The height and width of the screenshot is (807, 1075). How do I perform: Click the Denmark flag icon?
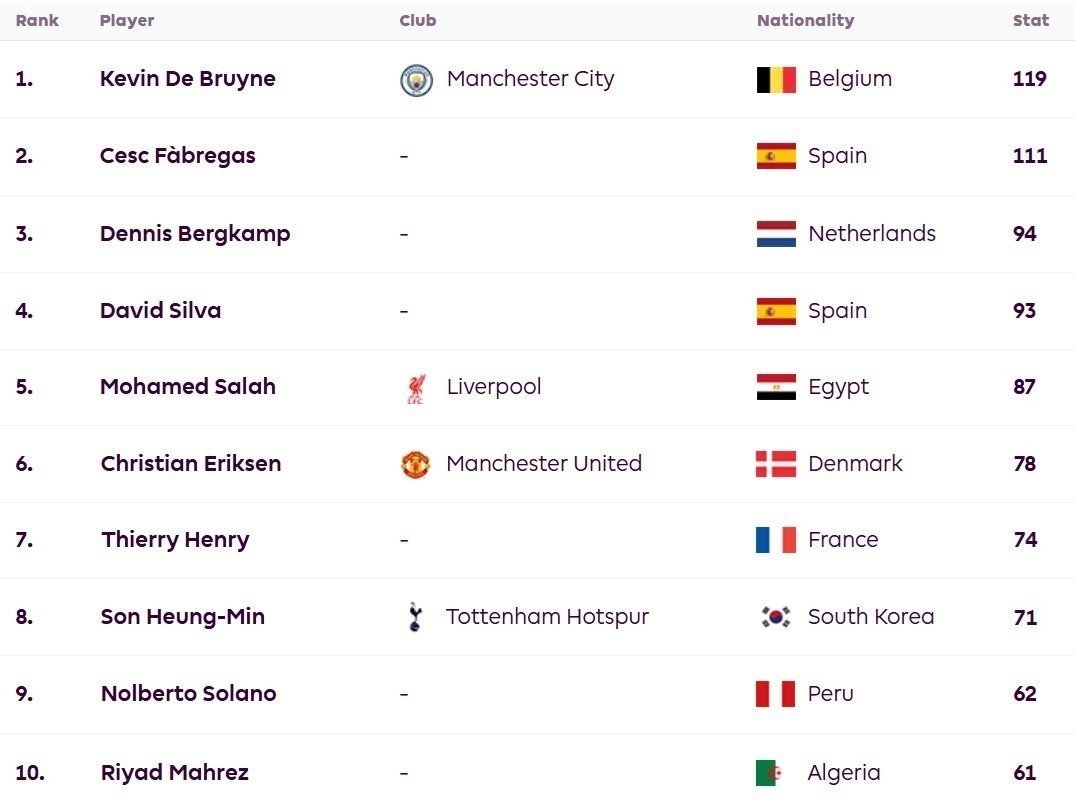776,463
